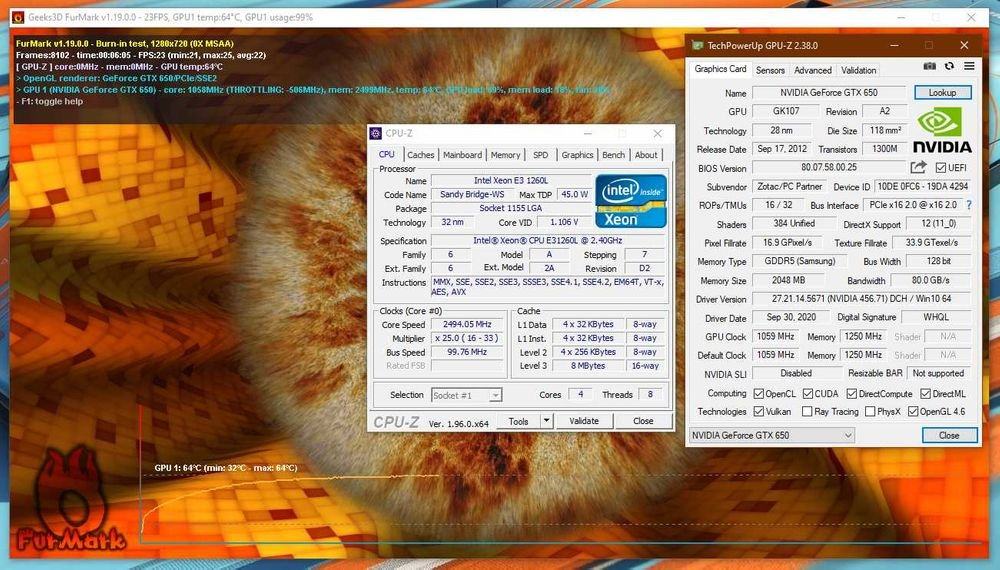Open the GPU-Z hamburger menu
The image size is (1000, 570).
(x=968, y=66)
